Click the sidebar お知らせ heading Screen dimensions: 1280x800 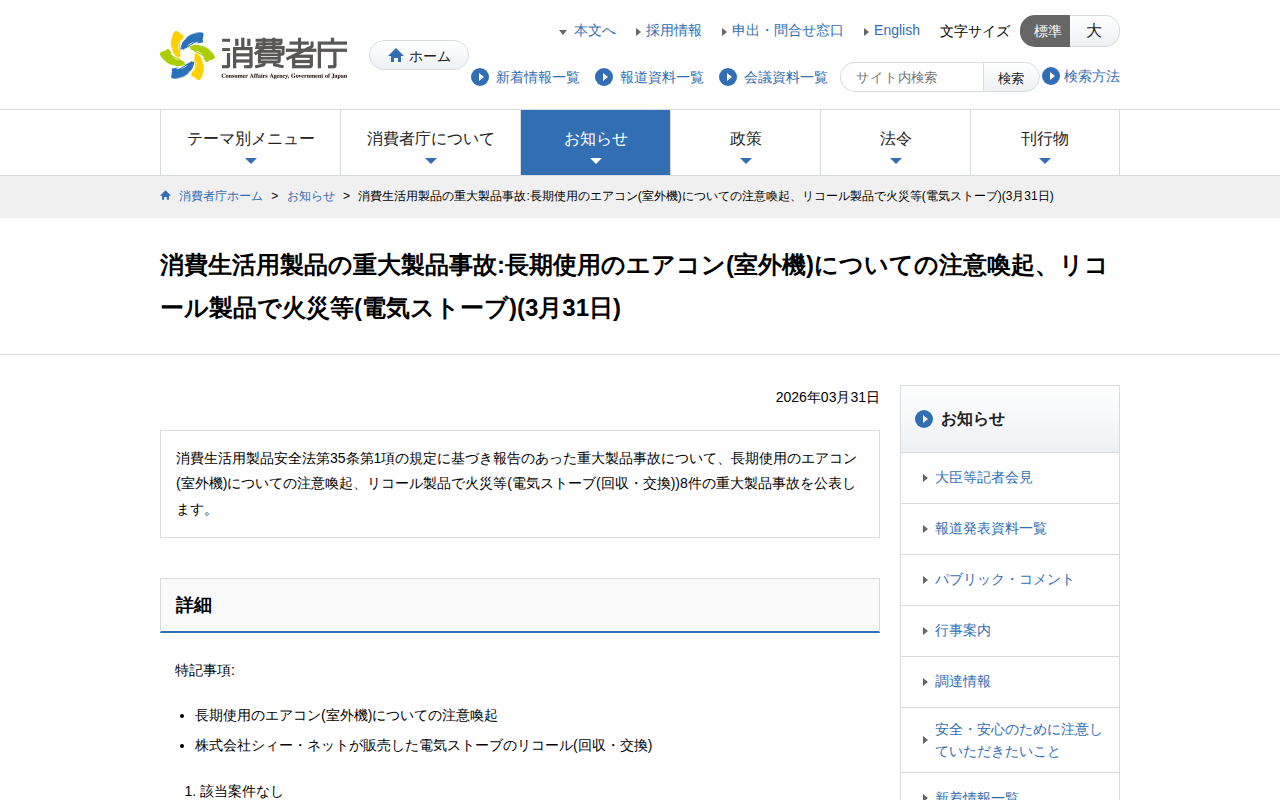click(x=1010, y=419)
